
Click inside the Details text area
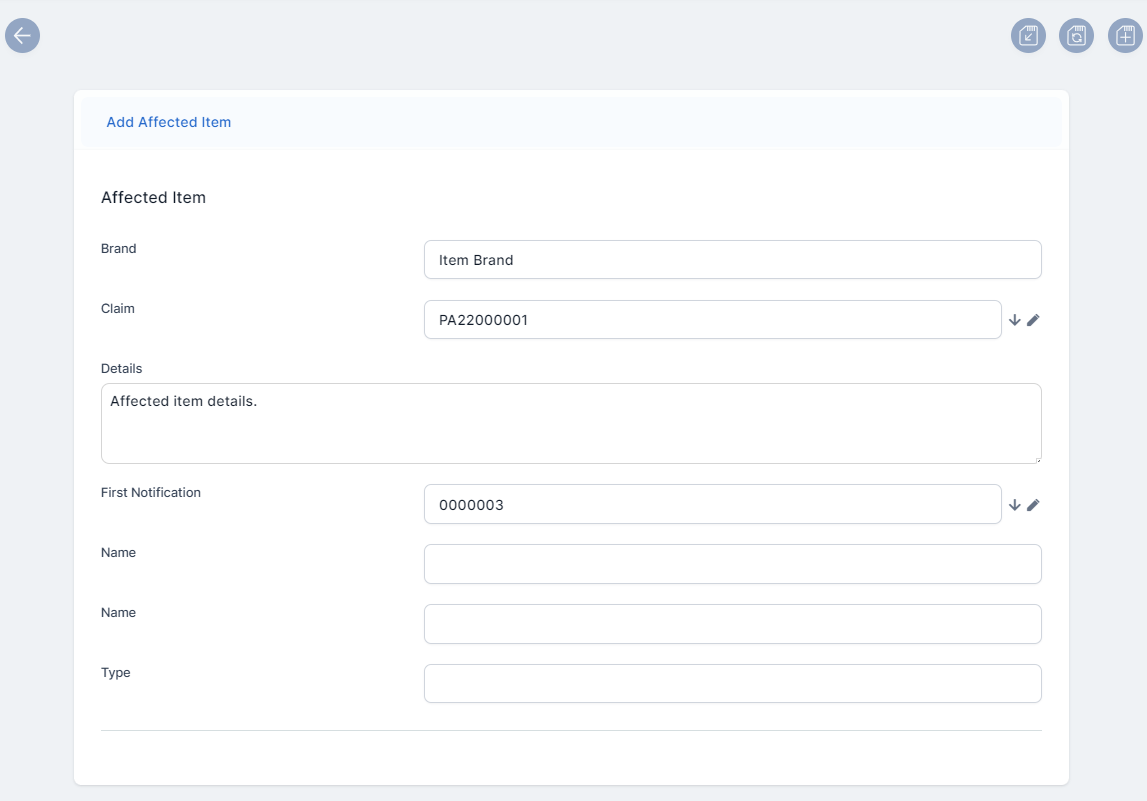coord(570,423)
